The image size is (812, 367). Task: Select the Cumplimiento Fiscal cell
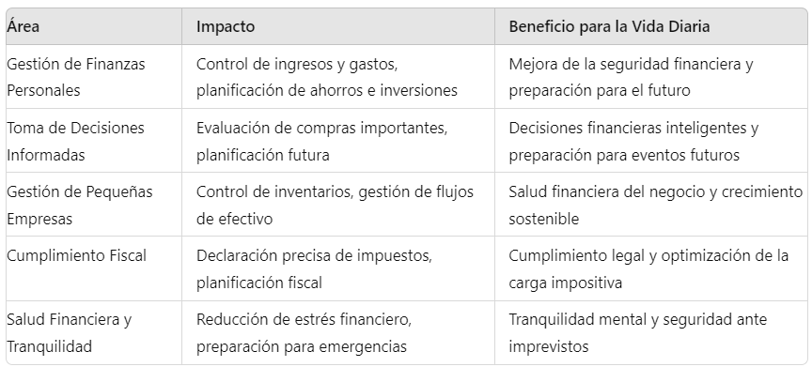tap(94, 268)
